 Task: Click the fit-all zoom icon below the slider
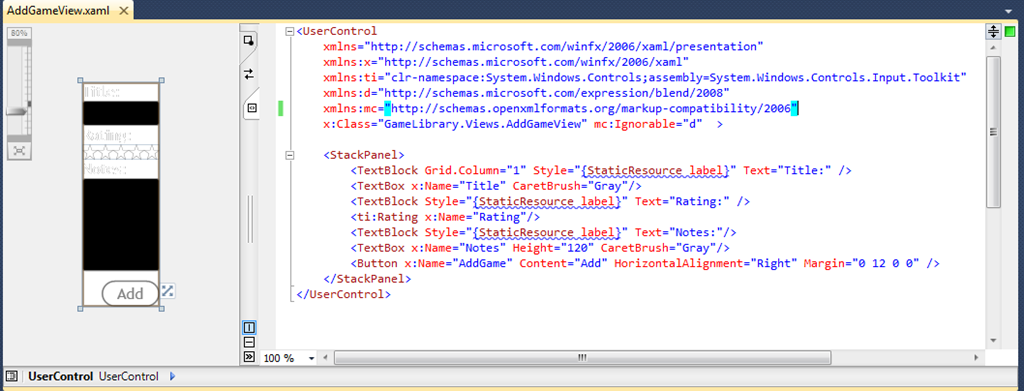20,151
